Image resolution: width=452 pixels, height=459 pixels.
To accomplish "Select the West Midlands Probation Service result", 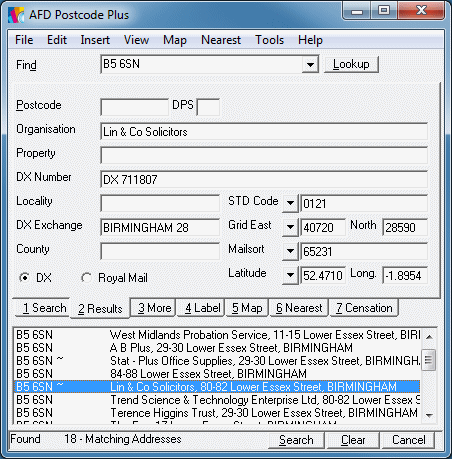I will (x=217, y=335).
